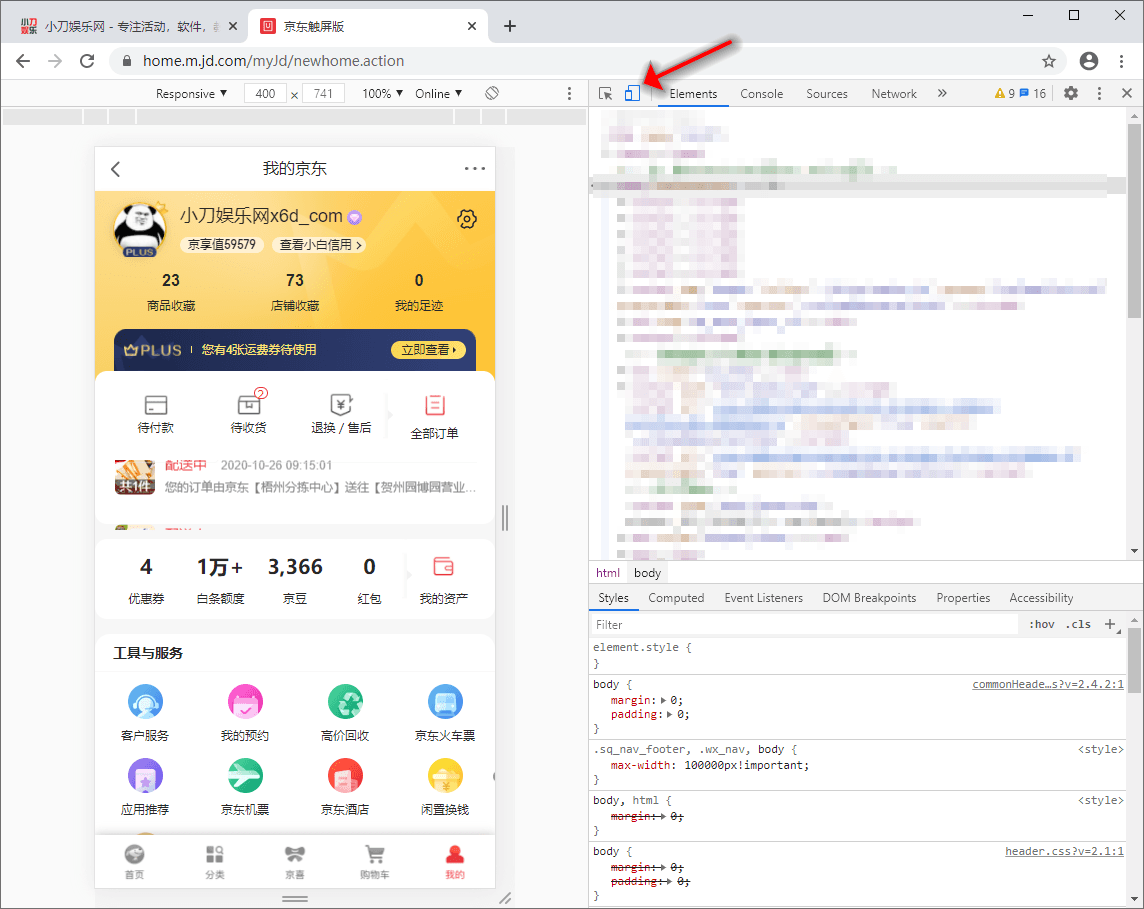Screen dimensions: 1144x909
Task: Switch to the Computed styles tab
Action: [x=676, y=597]
